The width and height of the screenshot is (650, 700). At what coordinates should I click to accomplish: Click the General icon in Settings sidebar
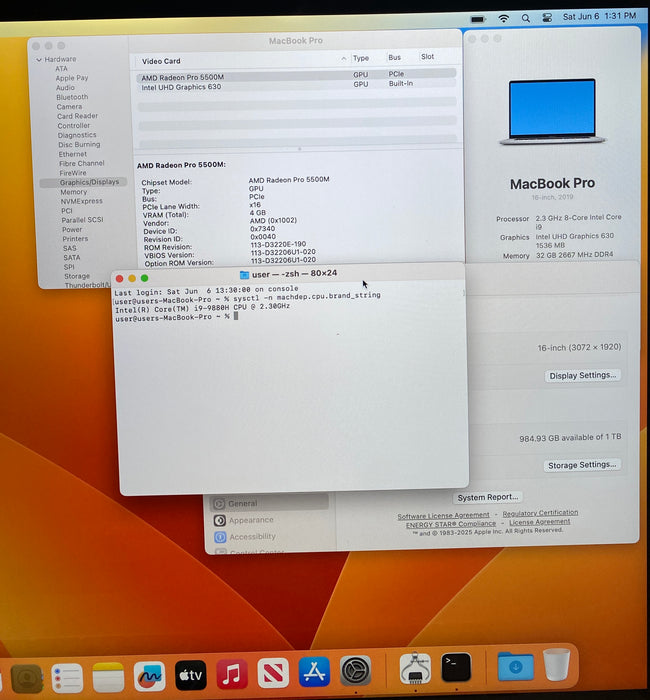(219, 504)
